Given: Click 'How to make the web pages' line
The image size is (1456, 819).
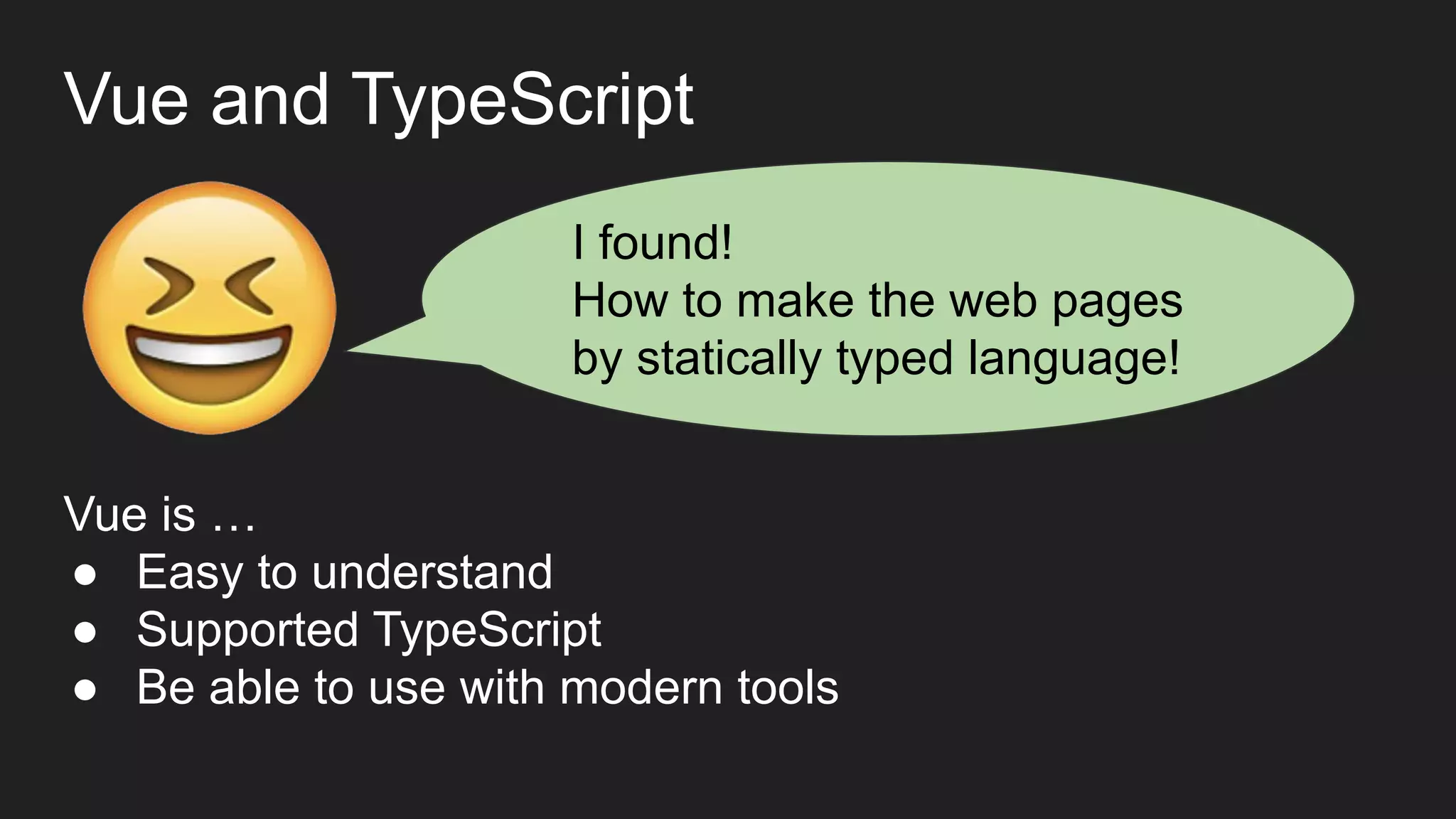Looking at the screenshot, I should pos(877,301).
